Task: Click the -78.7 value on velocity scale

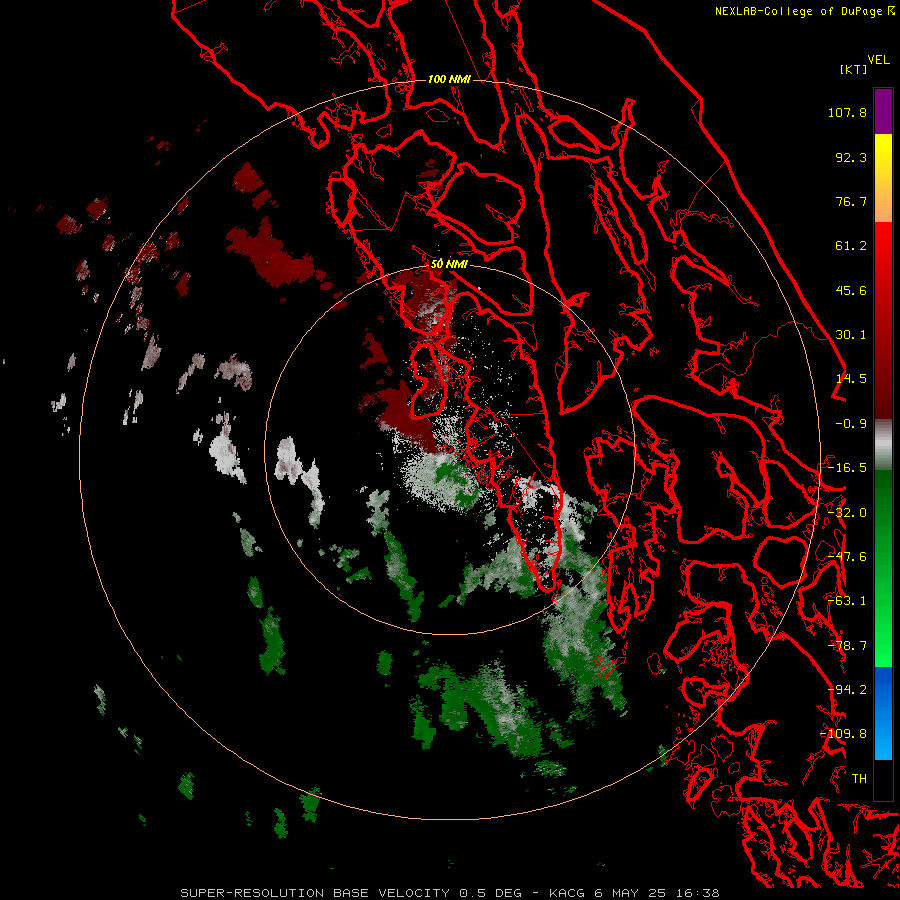Action: tap(847, 646)
